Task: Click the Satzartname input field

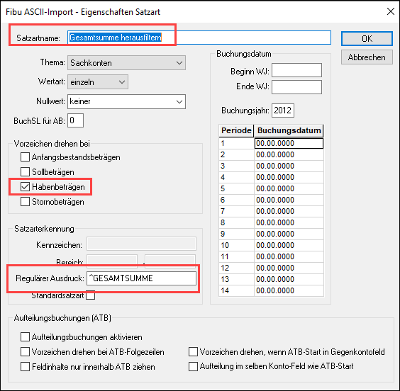Action: coord(199,38)
